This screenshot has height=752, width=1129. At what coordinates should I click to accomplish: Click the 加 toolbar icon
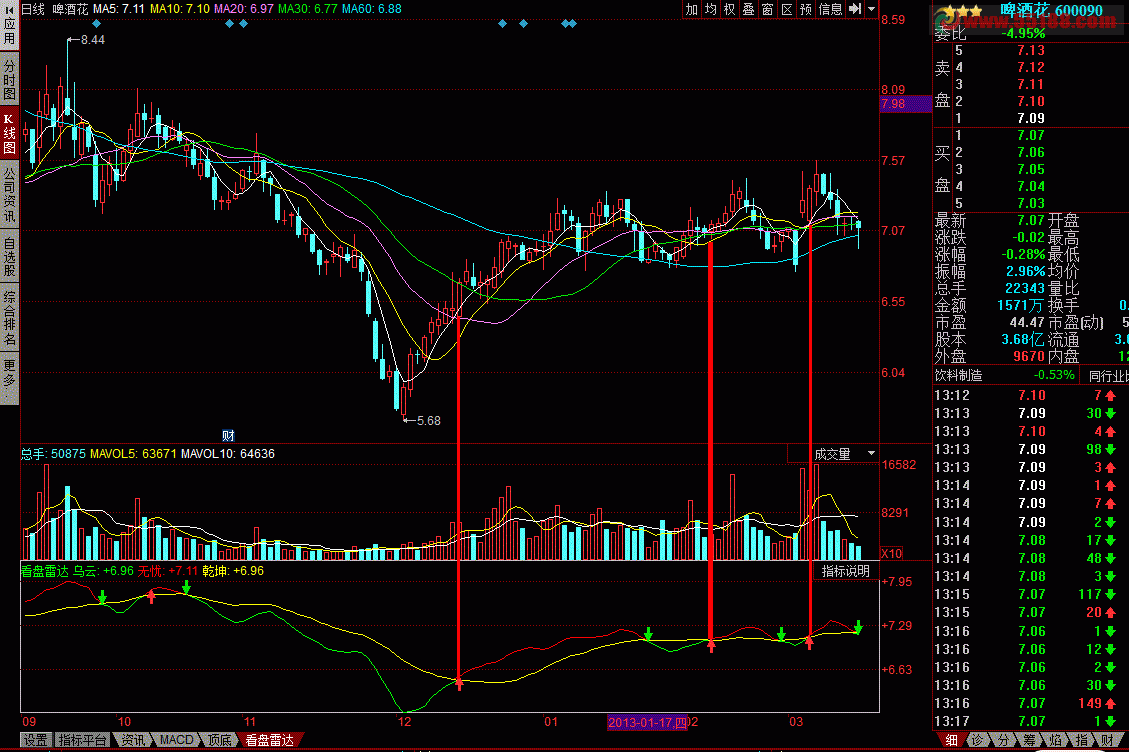tap(692, 9)
